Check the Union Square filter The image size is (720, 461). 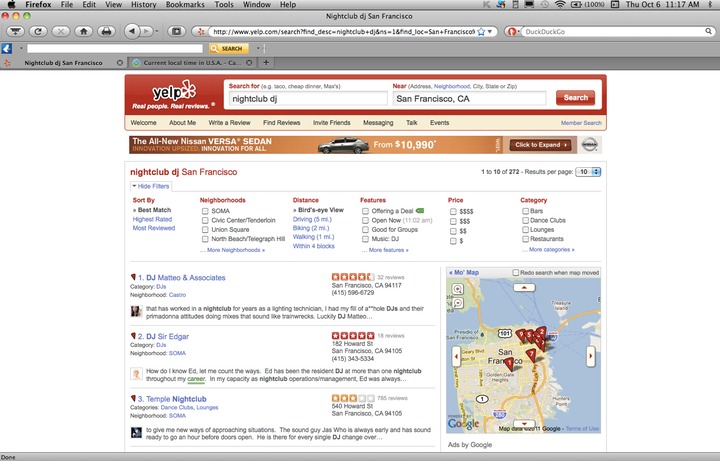pos(205,230)
